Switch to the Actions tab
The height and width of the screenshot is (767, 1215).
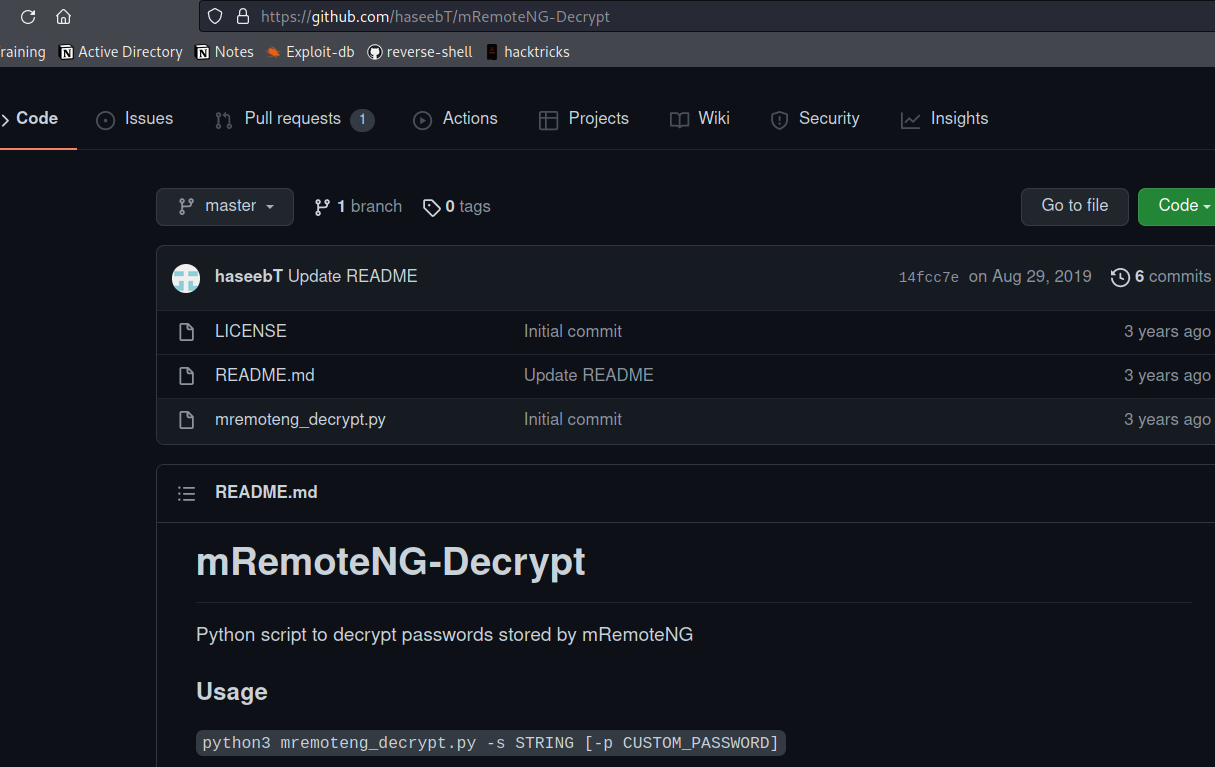pos(455,119)
